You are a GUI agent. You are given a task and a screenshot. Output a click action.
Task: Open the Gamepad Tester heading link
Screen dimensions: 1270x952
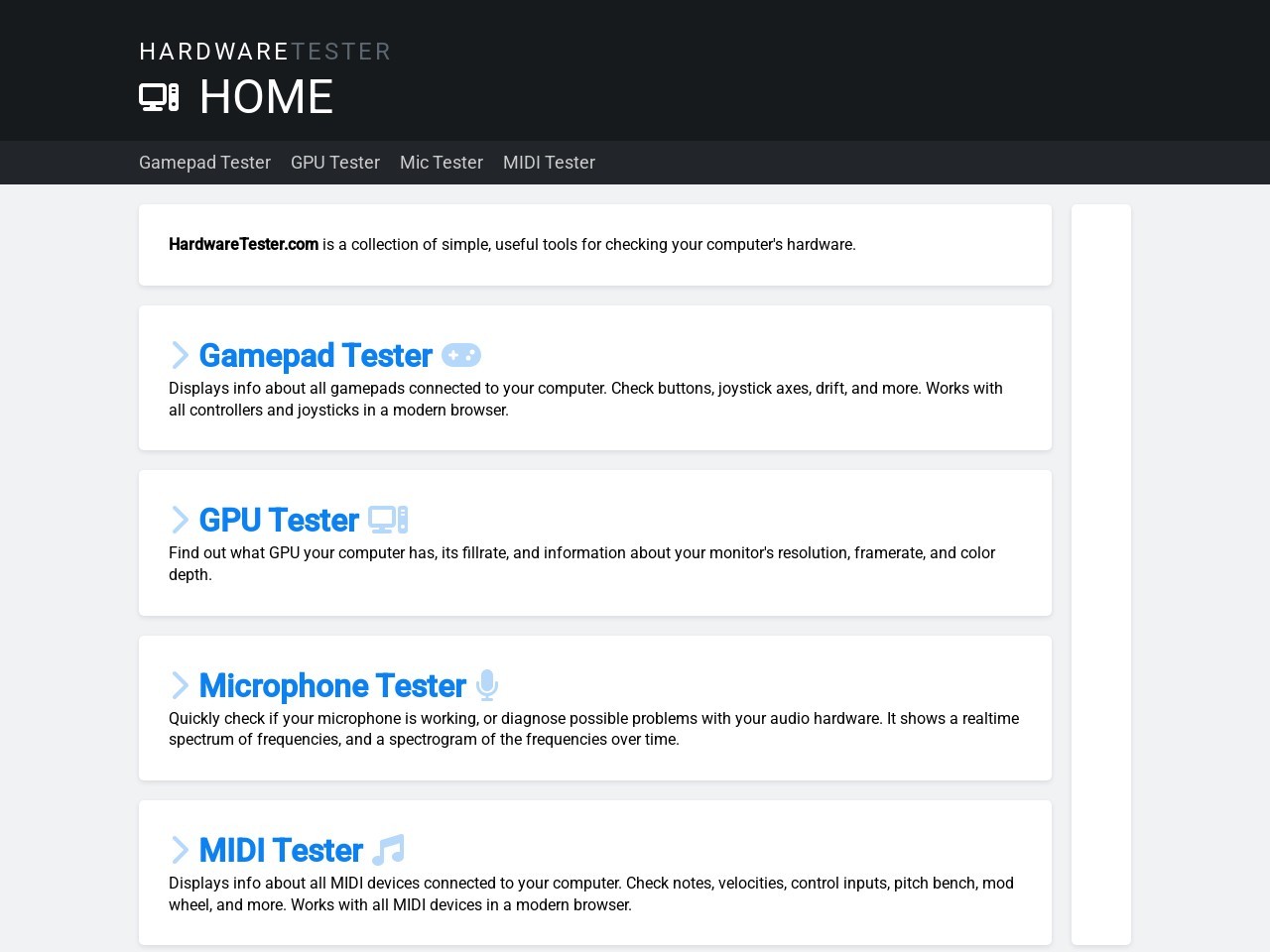point(316,355)
